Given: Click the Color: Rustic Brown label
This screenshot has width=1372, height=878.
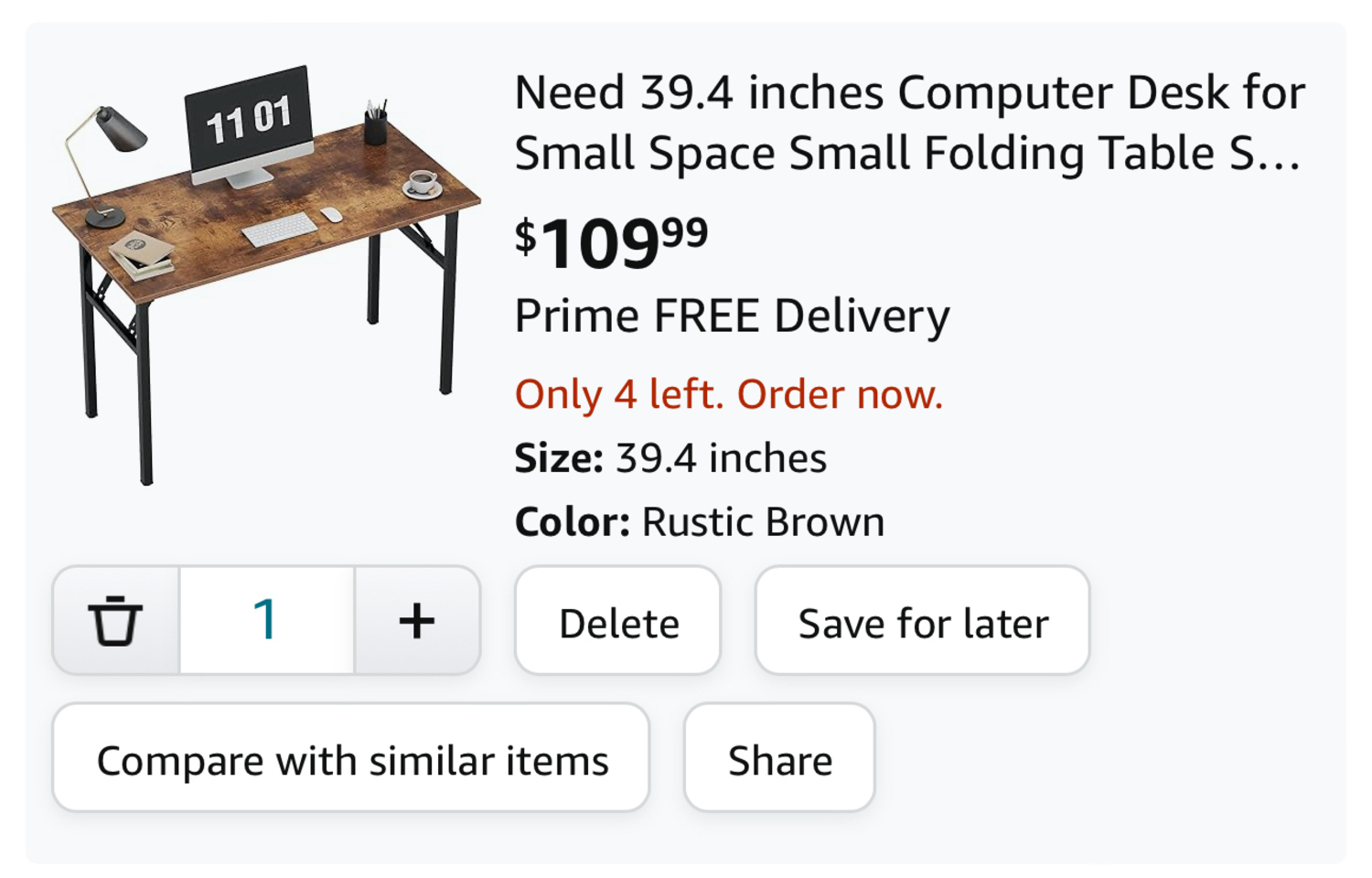Looking at the screenshot, I should 700,522.
